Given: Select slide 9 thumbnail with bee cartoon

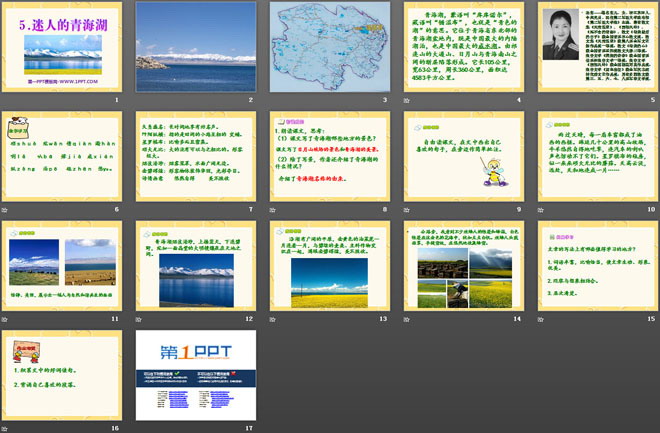Looking at the screenshot, I should pos(464,157).
